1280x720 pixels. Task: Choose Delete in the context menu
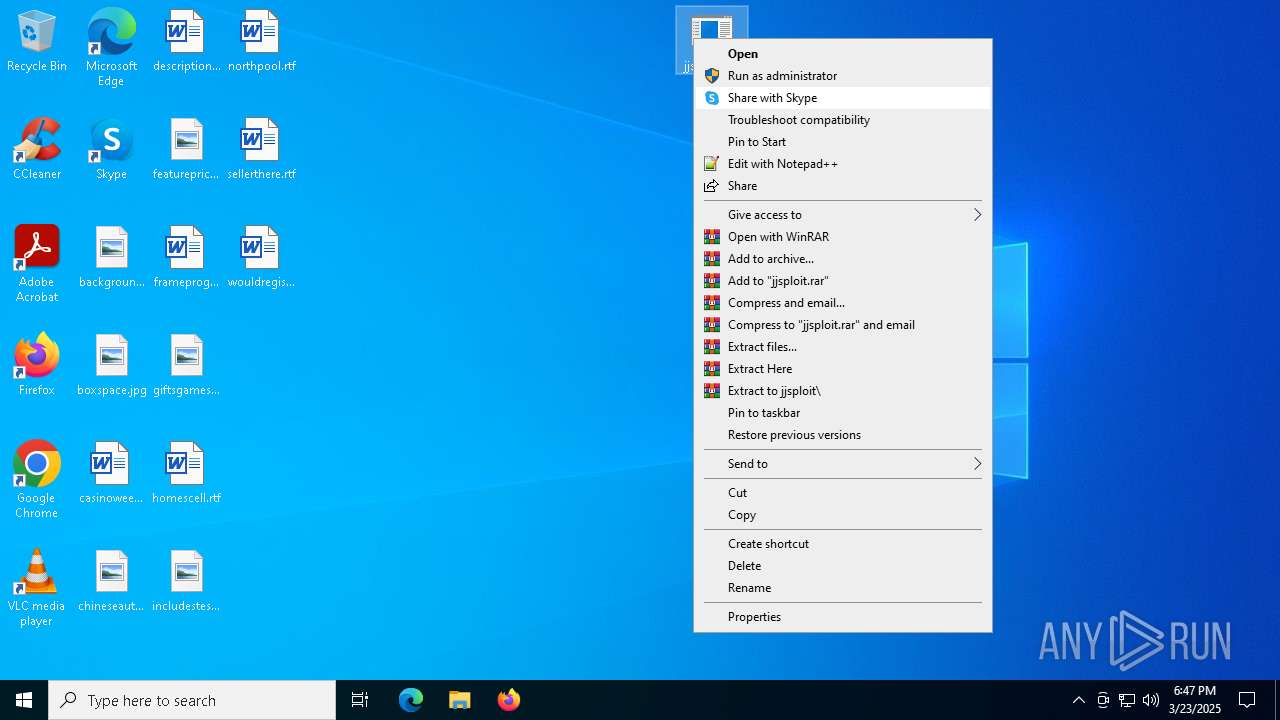[x=843, y=566]
